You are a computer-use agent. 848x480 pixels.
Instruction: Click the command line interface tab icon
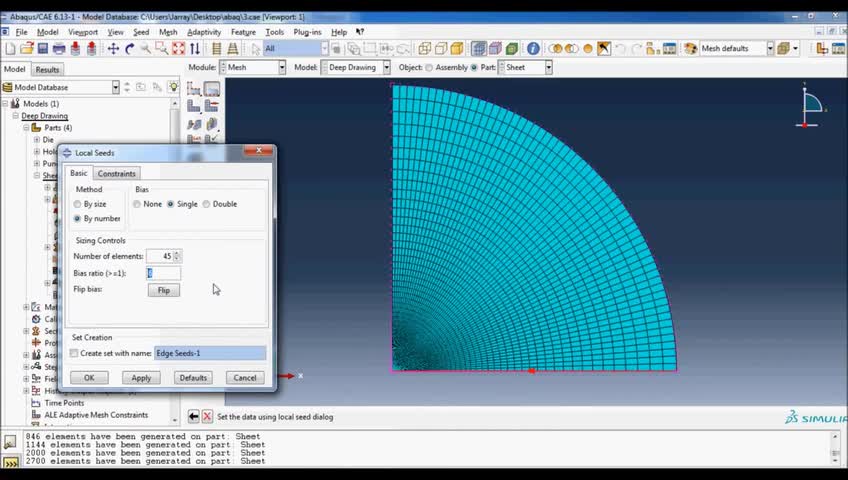pyautogui.click(x=11, y=463)
